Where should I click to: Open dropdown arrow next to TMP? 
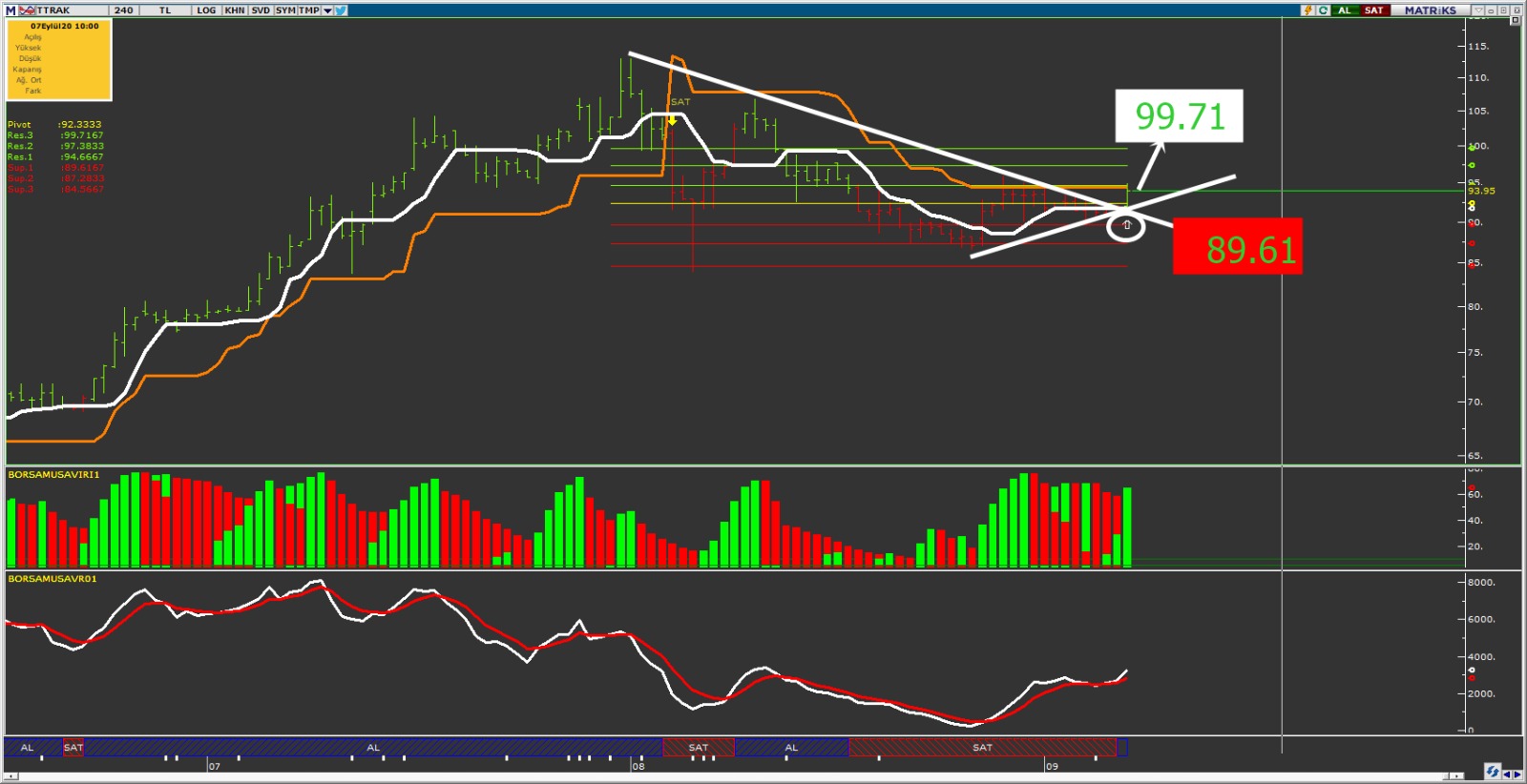[x=327, y=10]
